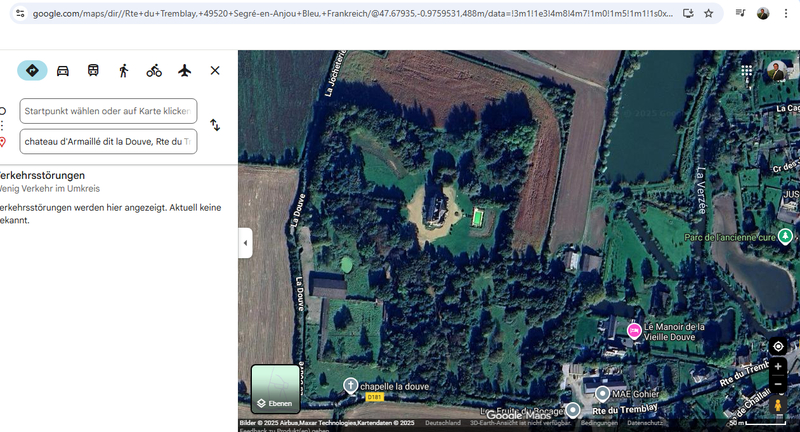Image resolution: width=800 pixels, height=432 pixels.
Task: Select the recommended travel mode icon
Action: (32, 71)
